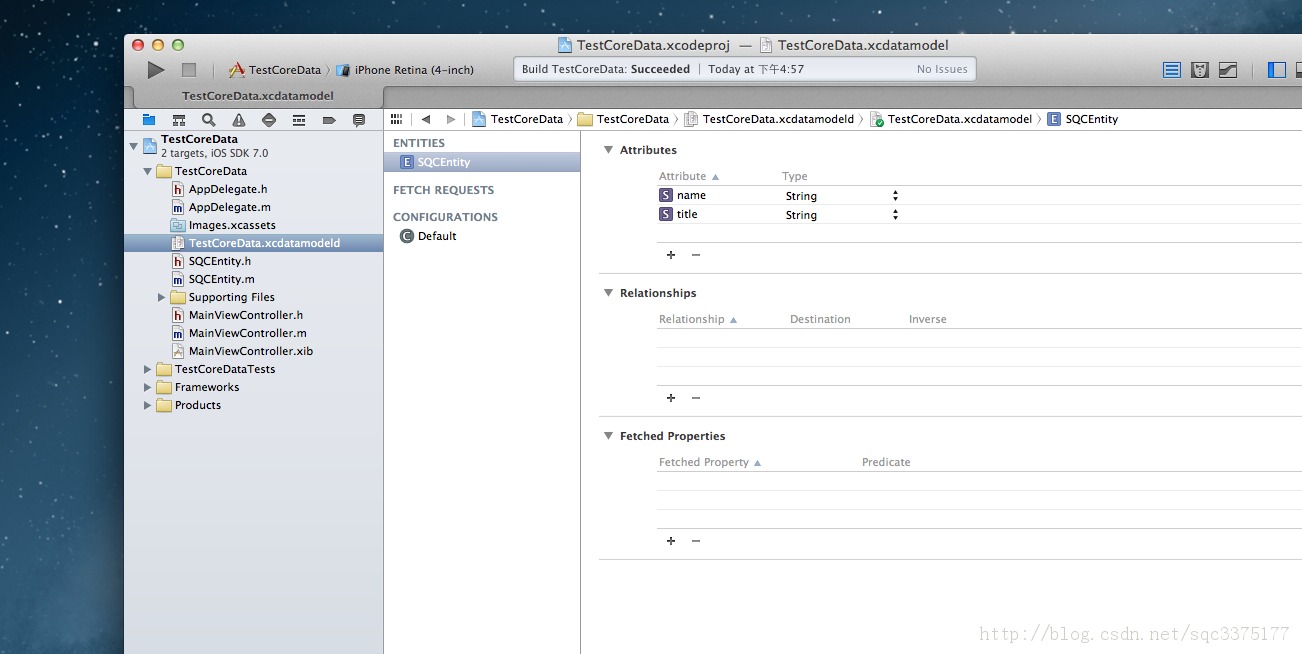1302x654 pixels.
Task: Collapse the TestCoreData project root triangle
Action: [134, 146]
